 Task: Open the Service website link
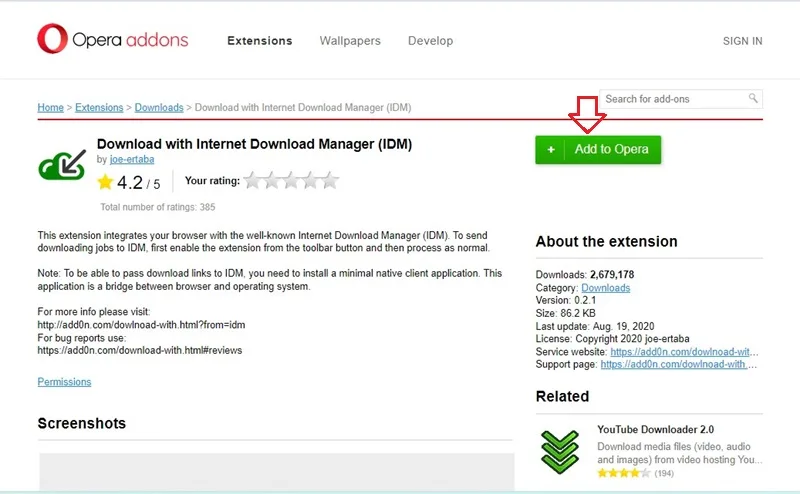point(684,352)
